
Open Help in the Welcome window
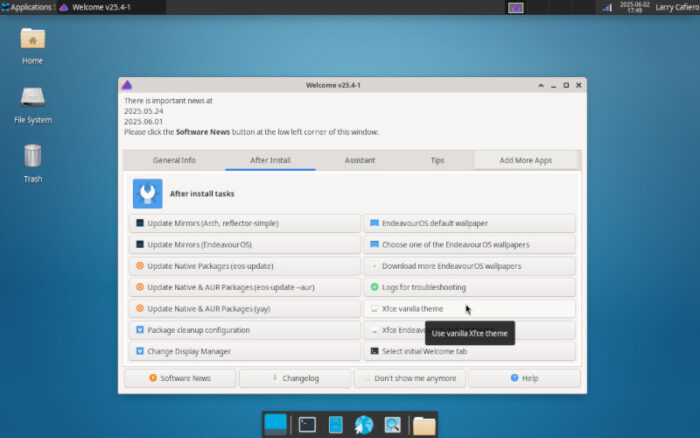pos(525,378)
